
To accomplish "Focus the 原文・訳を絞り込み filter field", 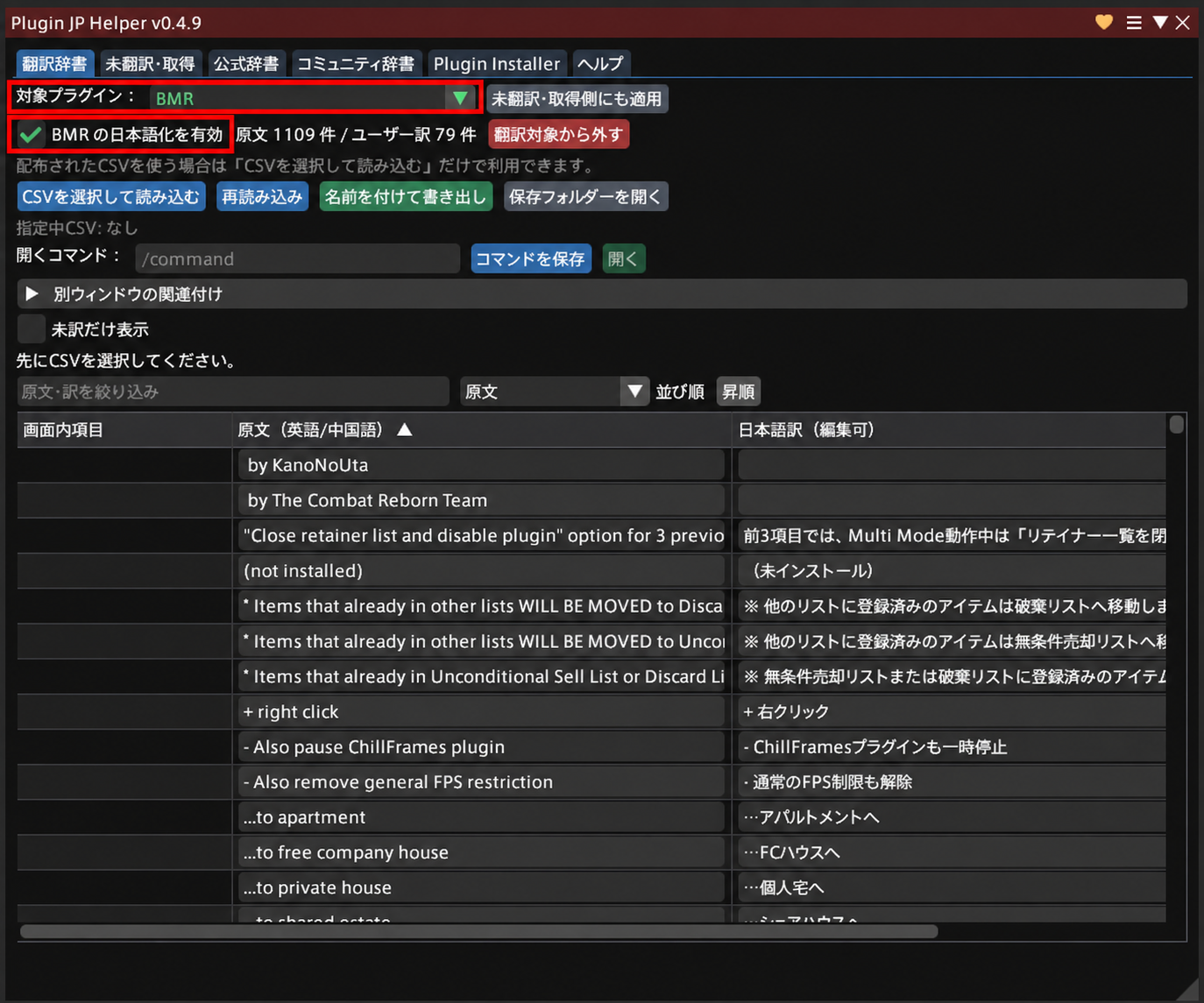I will click(x=233, y=392).
